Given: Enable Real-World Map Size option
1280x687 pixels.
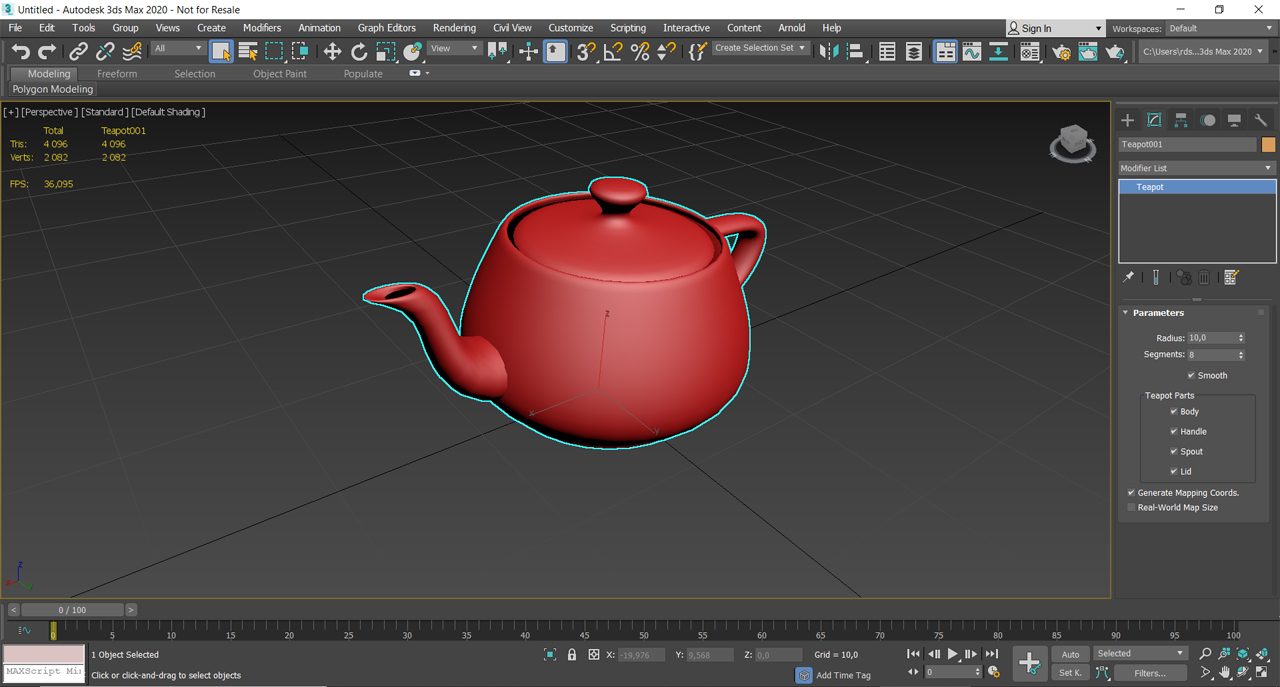Looking at the screenshot, I should [1132, 508].
